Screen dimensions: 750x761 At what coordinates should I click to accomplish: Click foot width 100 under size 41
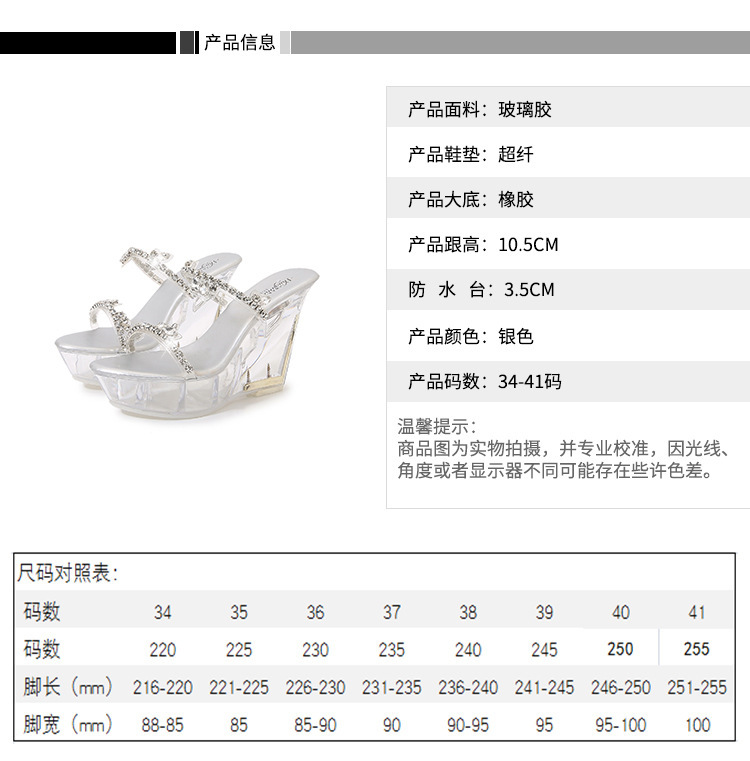coord(697,725)
